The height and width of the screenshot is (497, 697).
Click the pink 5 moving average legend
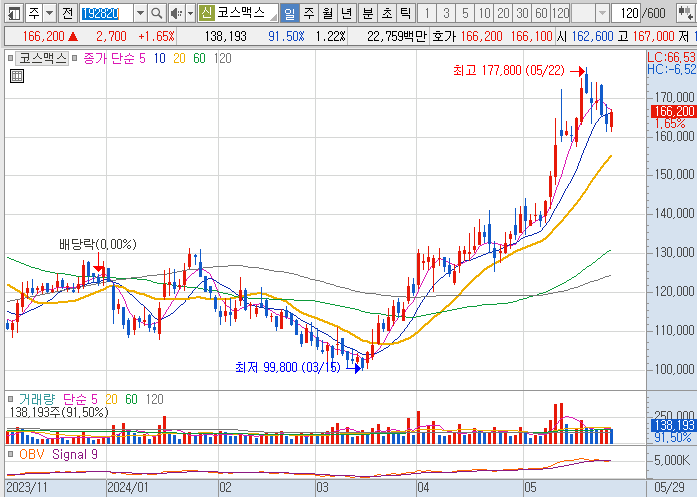click(142, 58)
